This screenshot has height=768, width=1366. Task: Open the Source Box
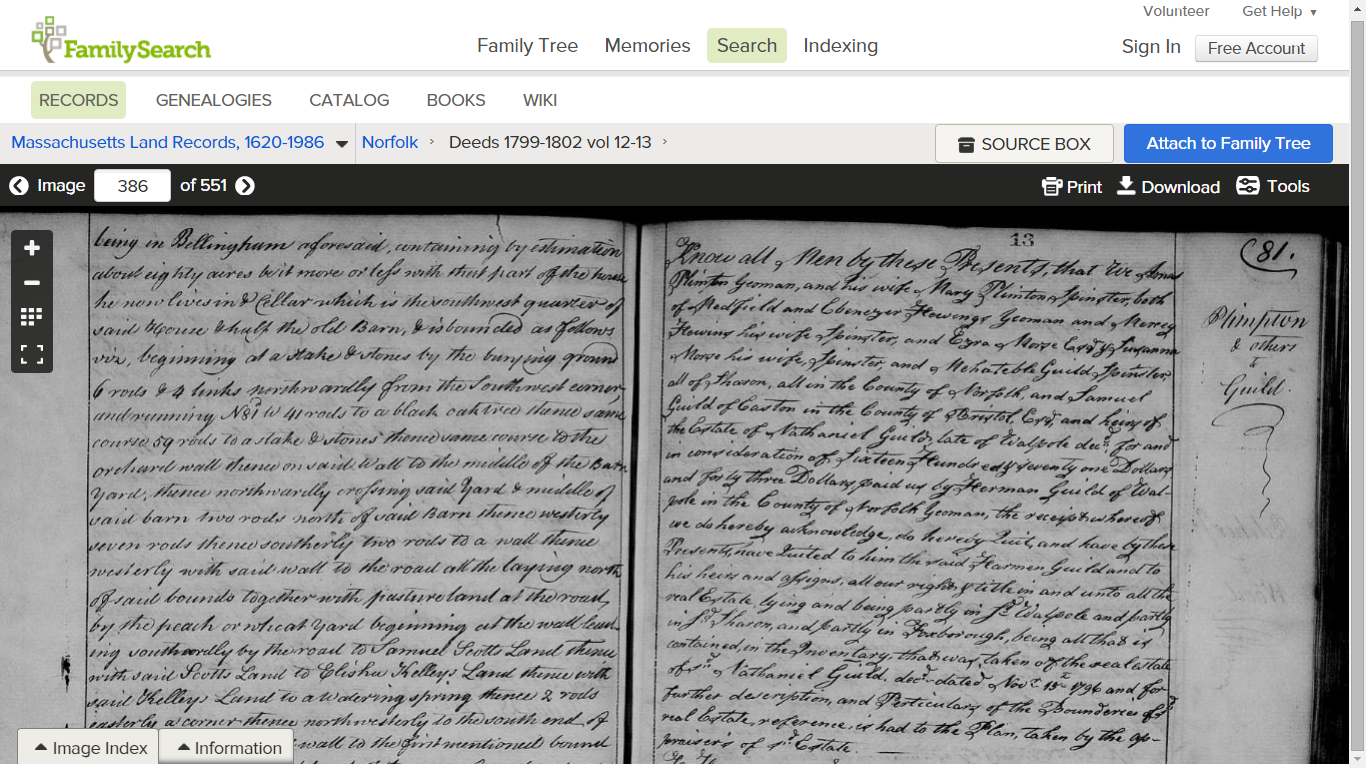(x=1024, y=143)
